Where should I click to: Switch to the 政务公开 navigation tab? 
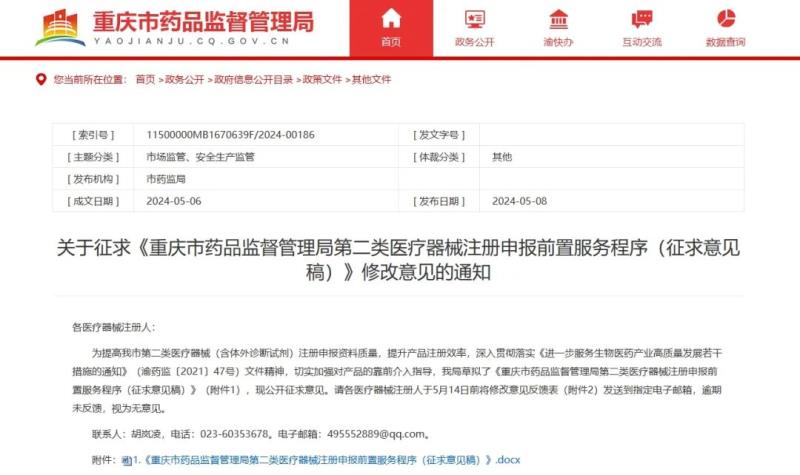pyautogui.click(x=474, y=42)
